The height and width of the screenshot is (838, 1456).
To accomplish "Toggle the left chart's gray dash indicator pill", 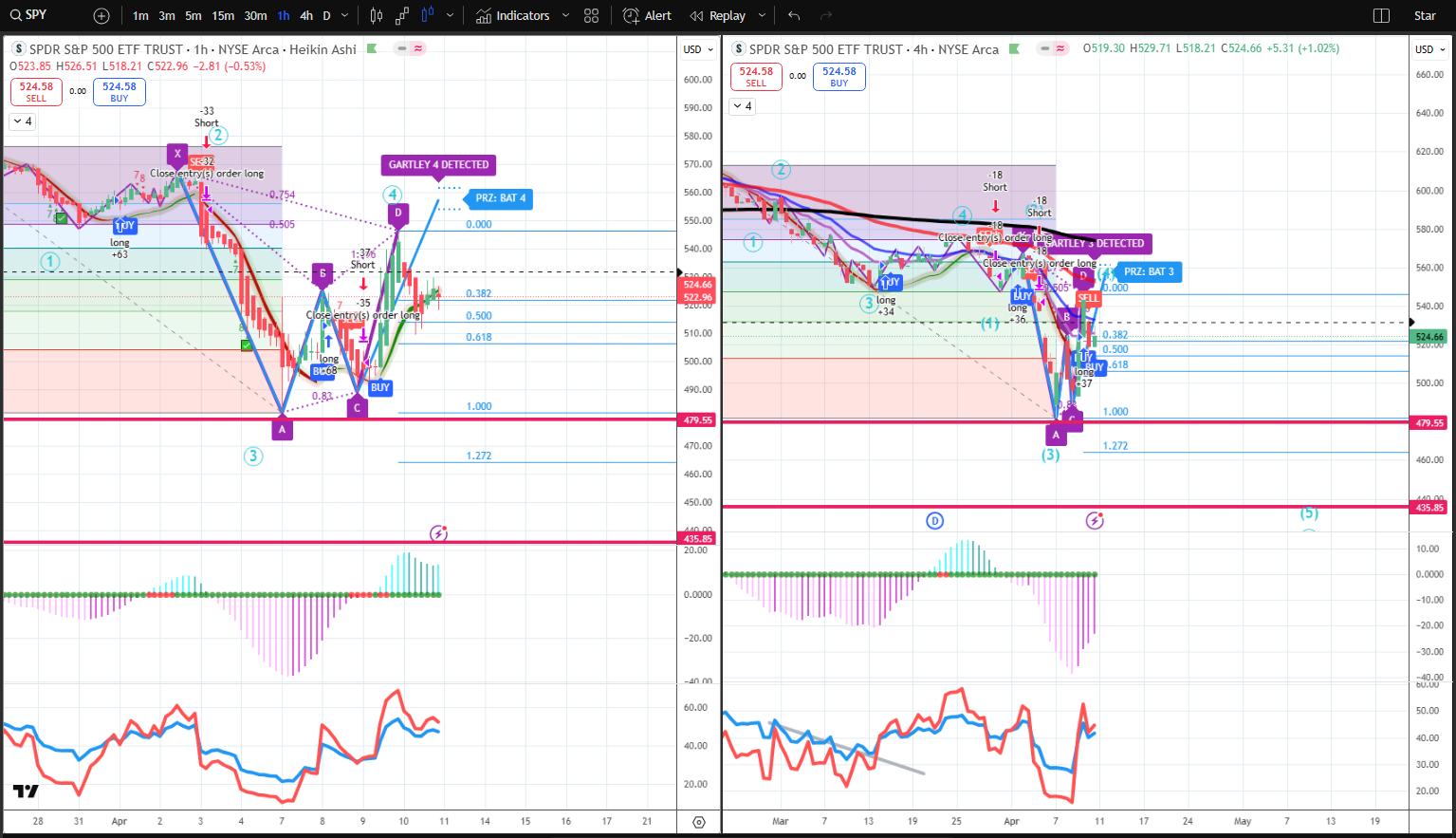I will (x=403, y=48).
